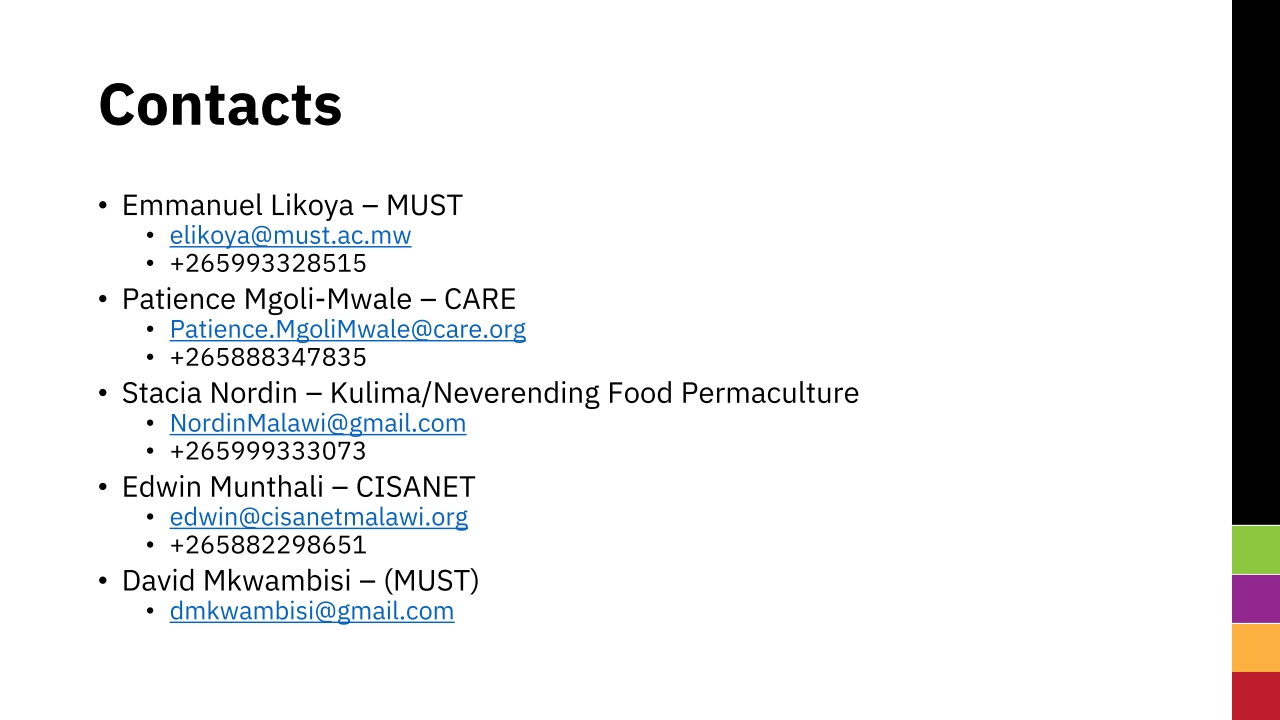Select the green color block in sidebar

(1256, 550)
